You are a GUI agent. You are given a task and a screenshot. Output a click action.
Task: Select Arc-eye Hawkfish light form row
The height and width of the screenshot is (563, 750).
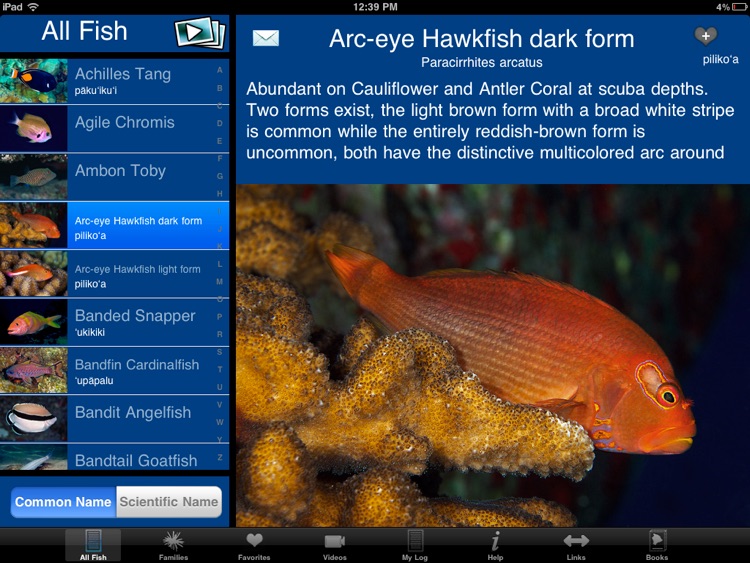pos(114,274)
